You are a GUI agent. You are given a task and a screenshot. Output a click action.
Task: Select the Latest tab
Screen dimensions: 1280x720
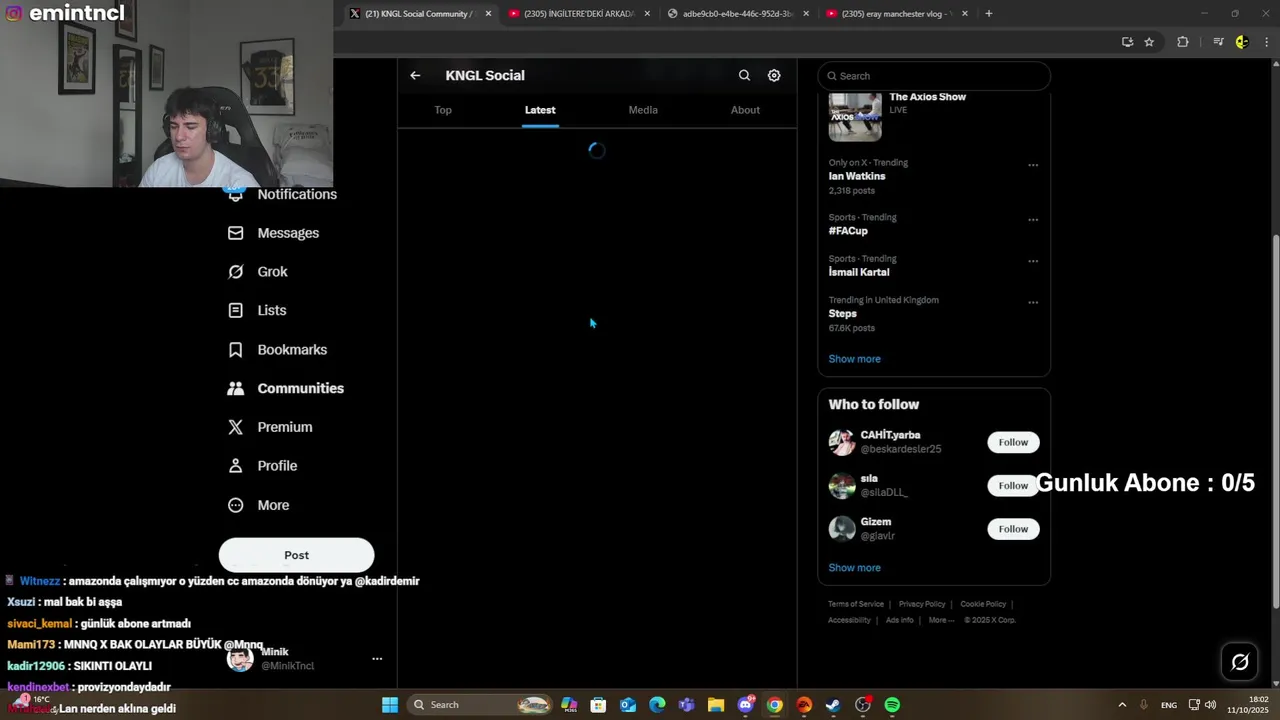[540, 110]
